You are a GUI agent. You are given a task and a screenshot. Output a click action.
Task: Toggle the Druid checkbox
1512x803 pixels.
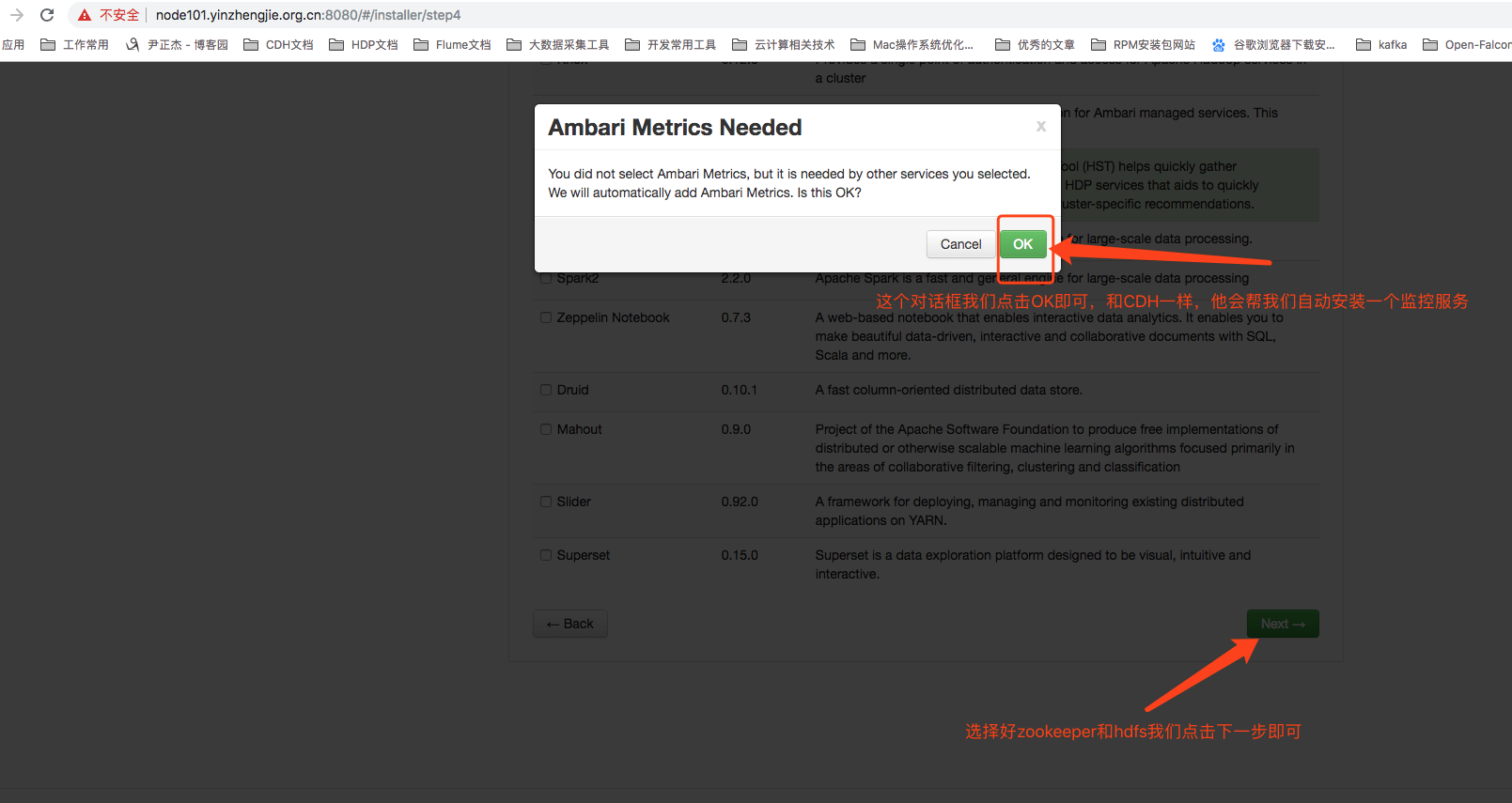(546, 390)
